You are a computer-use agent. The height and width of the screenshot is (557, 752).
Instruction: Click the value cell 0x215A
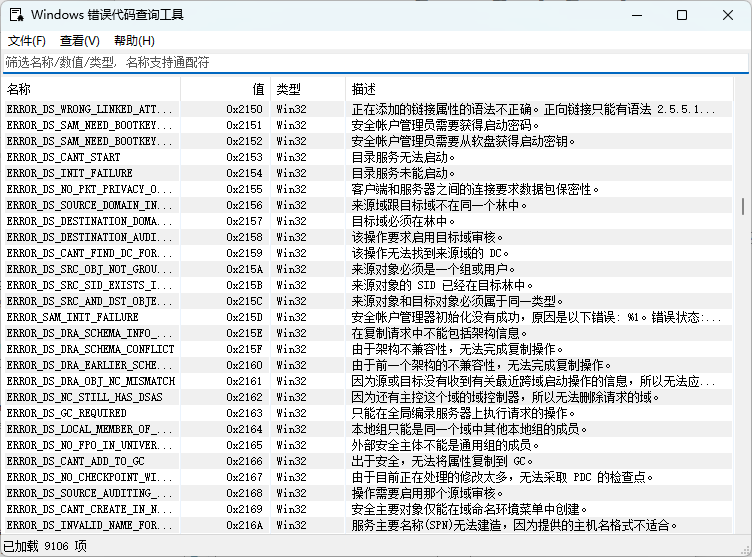pyautogui.click(x=244, y=269)
